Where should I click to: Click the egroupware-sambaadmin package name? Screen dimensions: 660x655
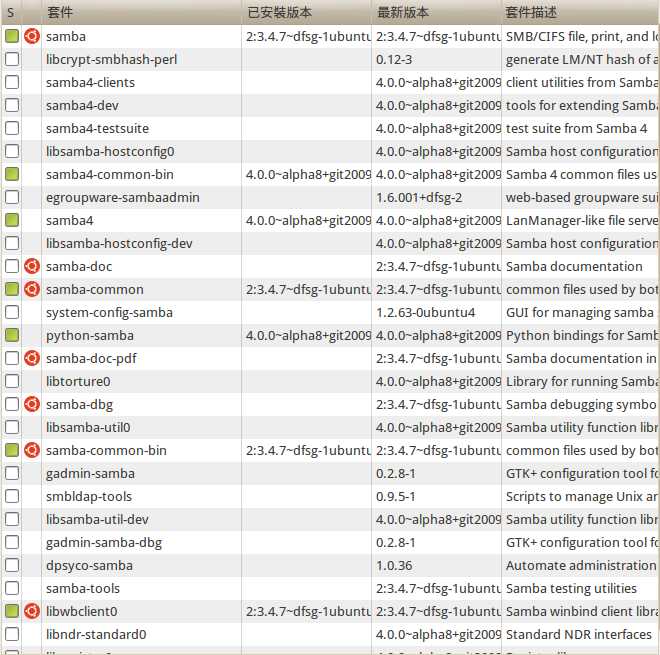pos(122,197)
